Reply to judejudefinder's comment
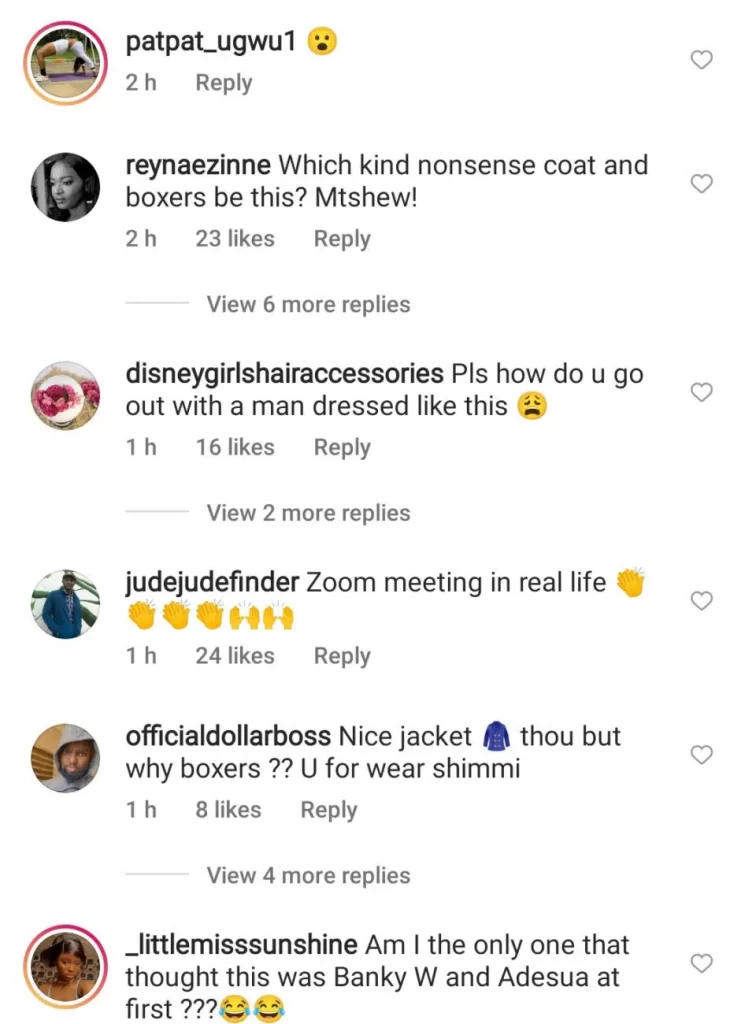Image resolution: width=756 pixels, height=1024 pixels. pyautogui.click(x=342, y=656)
